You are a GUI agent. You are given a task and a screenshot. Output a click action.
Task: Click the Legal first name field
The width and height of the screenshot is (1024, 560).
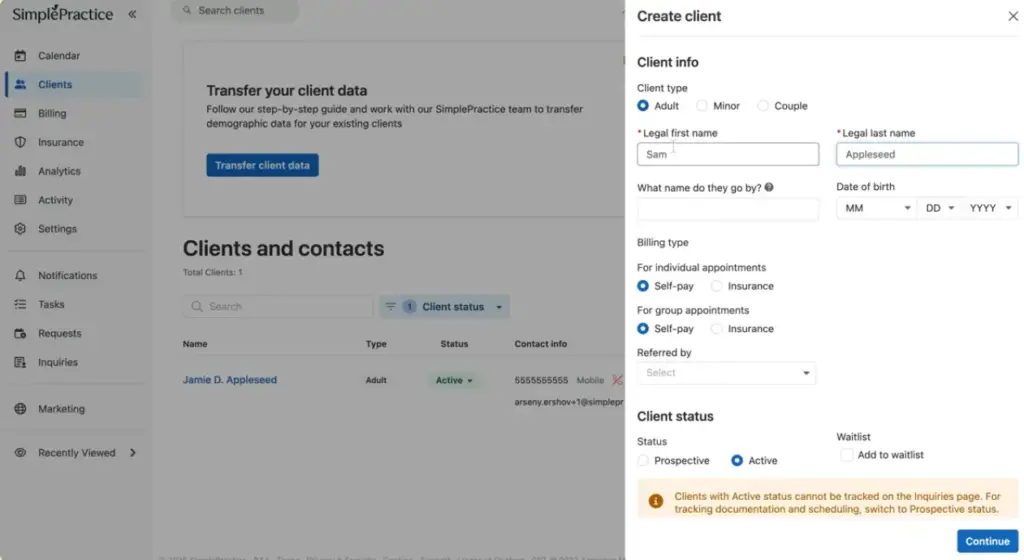coord(728,154)
